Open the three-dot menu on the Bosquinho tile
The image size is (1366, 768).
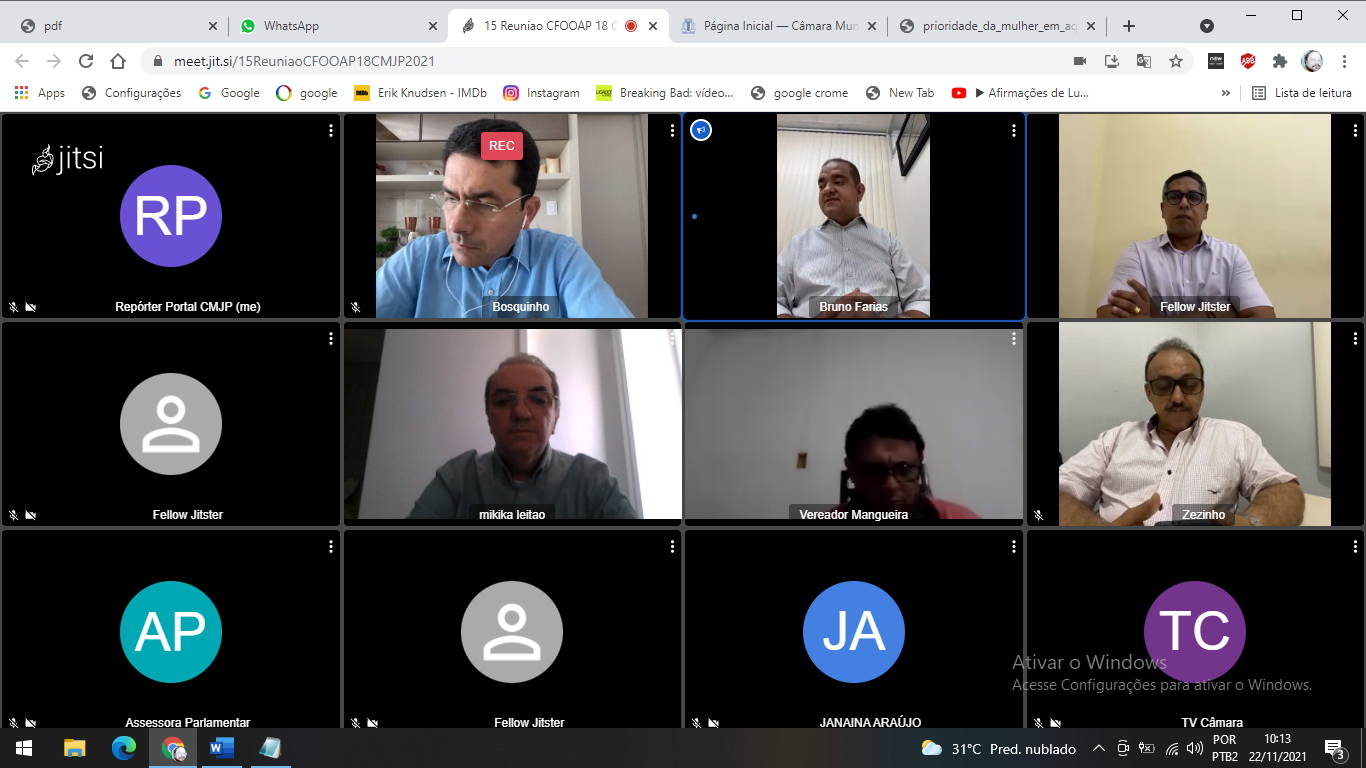(x=672, y=131)
